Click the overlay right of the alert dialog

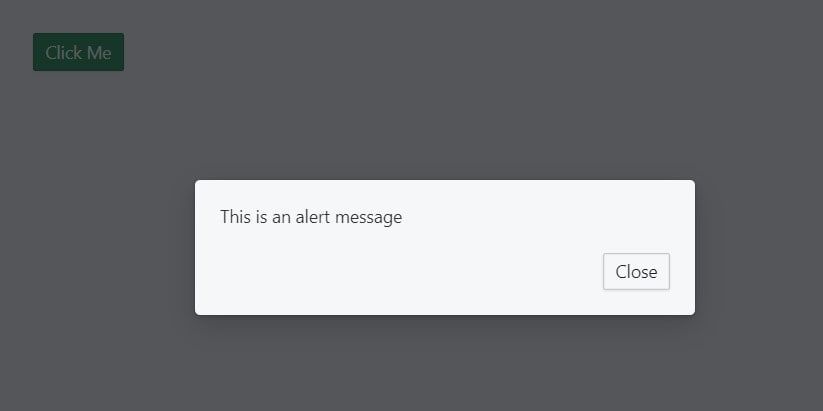[759, 247]
